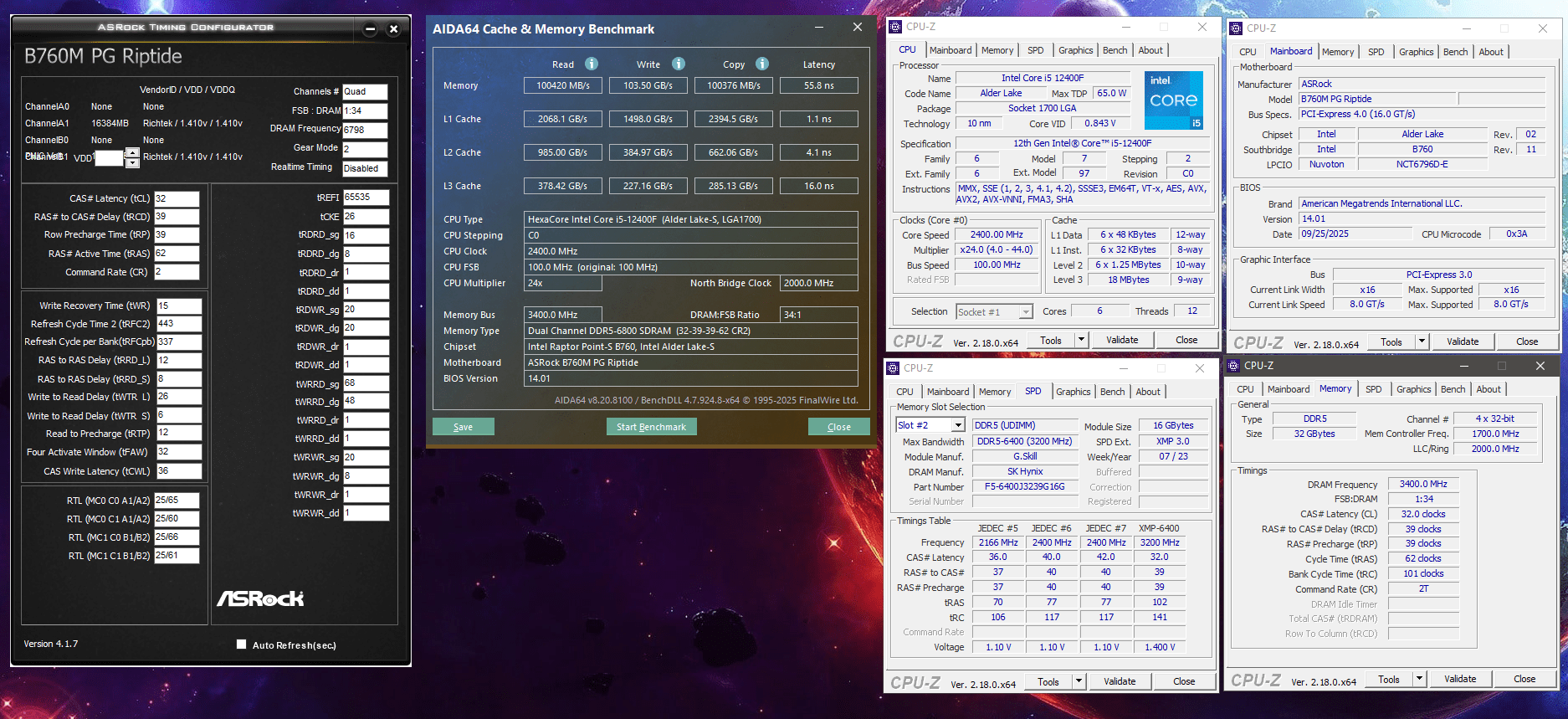Click the DRAM Frequency 6798 field
The height and width of the screenshot is (719, 1568).
click(365, 130)
